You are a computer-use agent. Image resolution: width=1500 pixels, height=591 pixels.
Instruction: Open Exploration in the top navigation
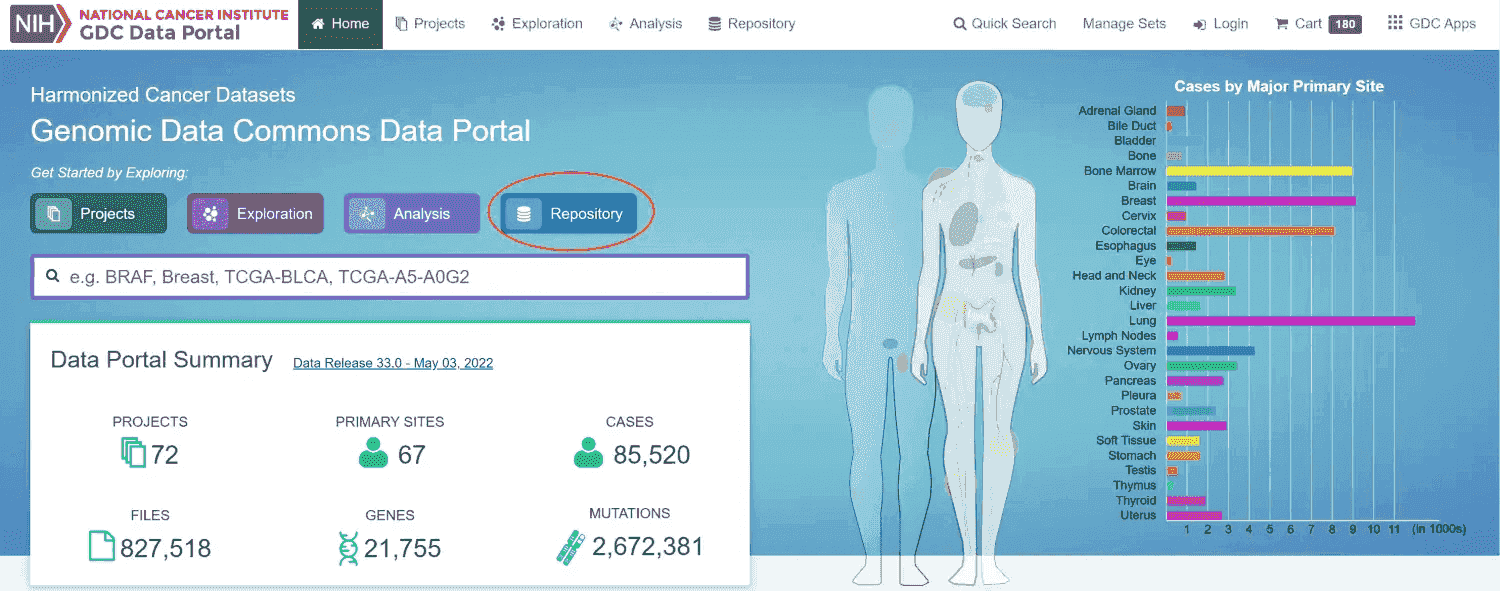point(537,23)
